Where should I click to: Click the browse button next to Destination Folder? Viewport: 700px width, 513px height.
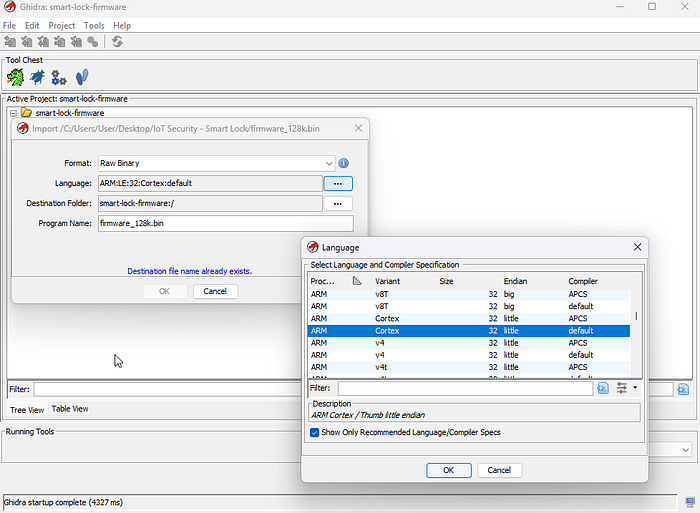click(338, 204)
